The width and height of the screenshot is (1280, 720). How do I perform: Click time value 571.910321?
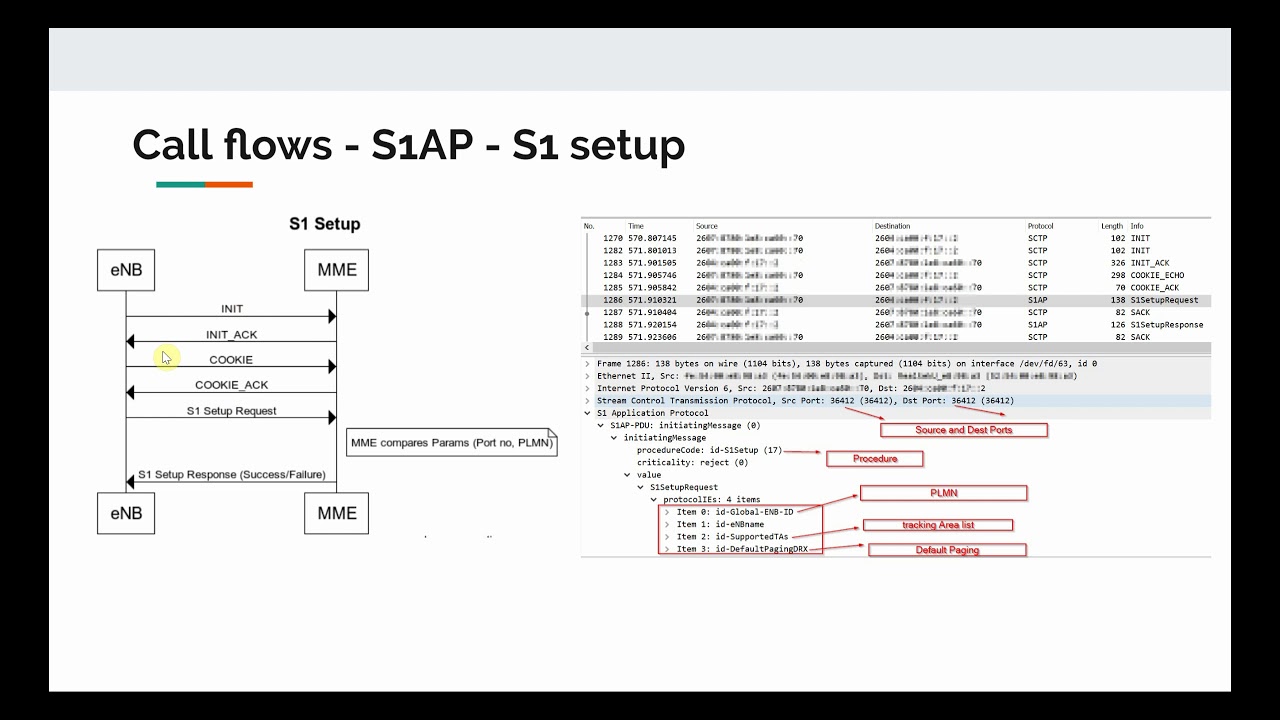(x=652, y=300)
